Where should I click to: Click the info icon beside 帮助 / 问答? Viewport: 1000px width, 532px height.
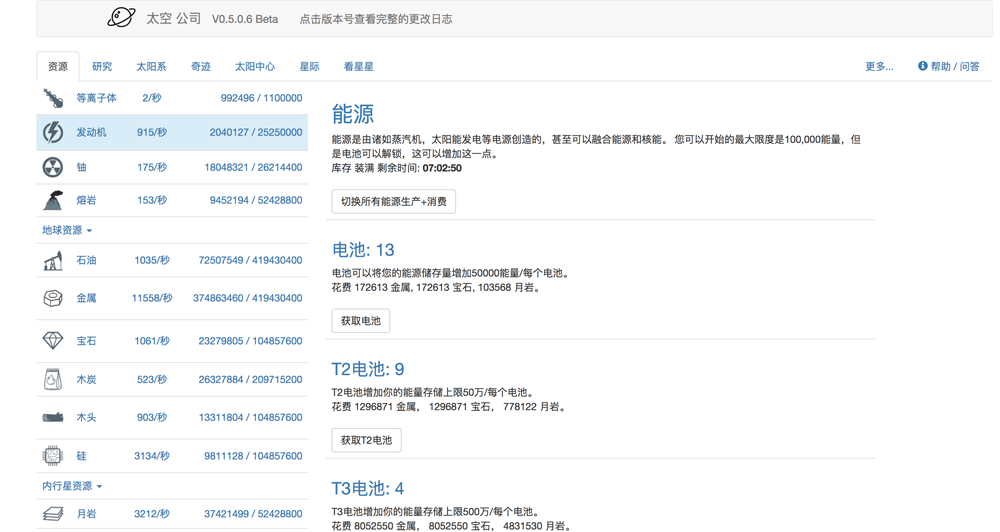[922, 66]
